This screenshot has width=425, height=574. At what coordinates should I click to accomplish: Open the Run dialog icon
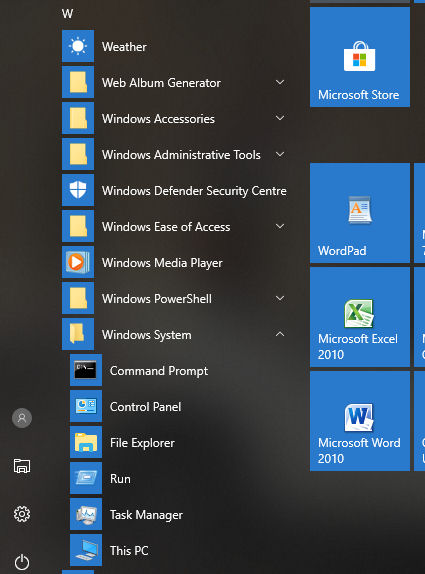tap(86, 478)
